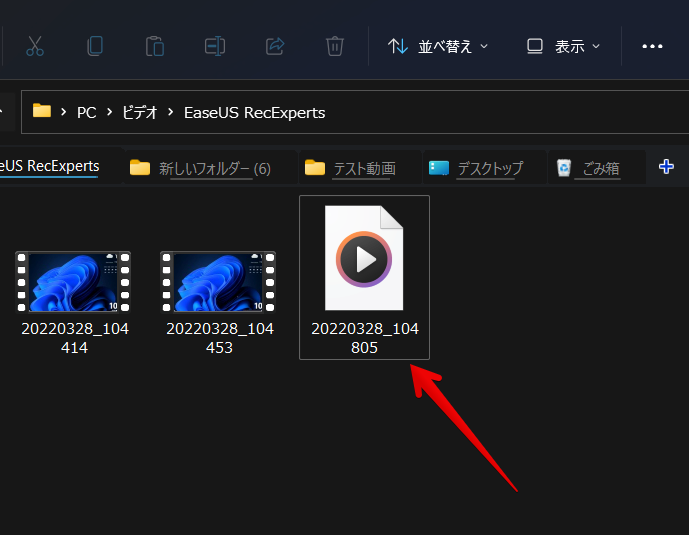This screenshot has width=689, height=542.
Task: Select video thumbnail 20220328_104414
Action: tap(73, 281)
